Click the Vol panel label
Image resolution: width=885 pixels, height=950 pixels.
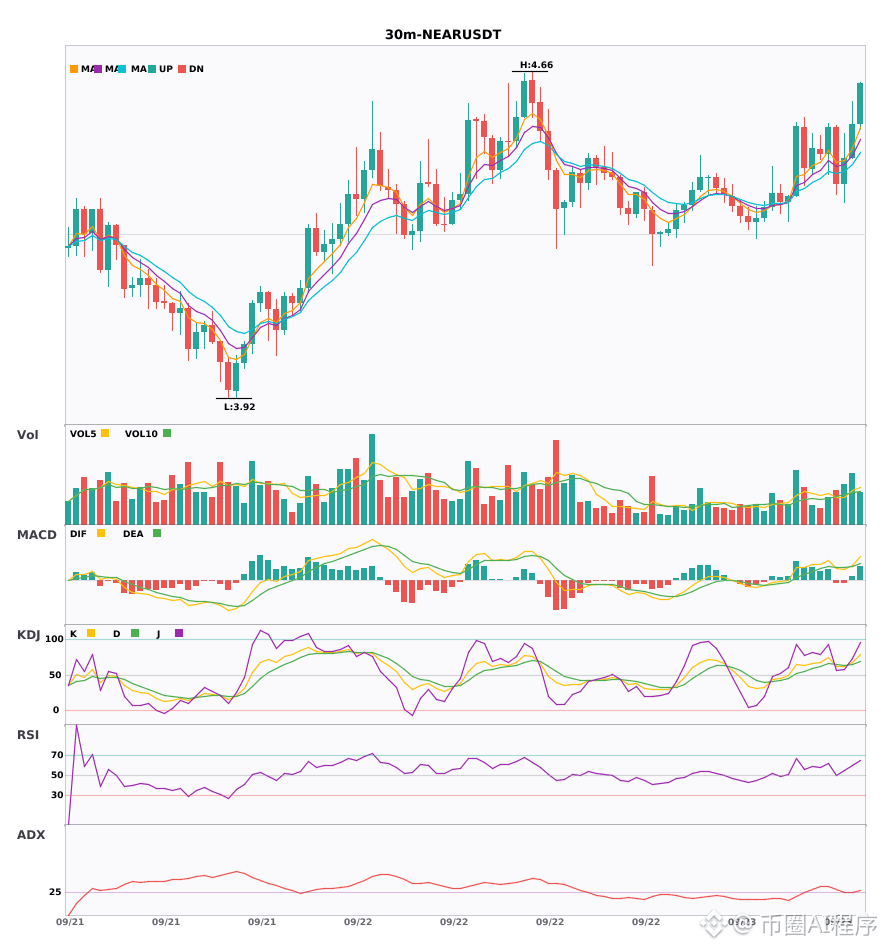[27, 435]
